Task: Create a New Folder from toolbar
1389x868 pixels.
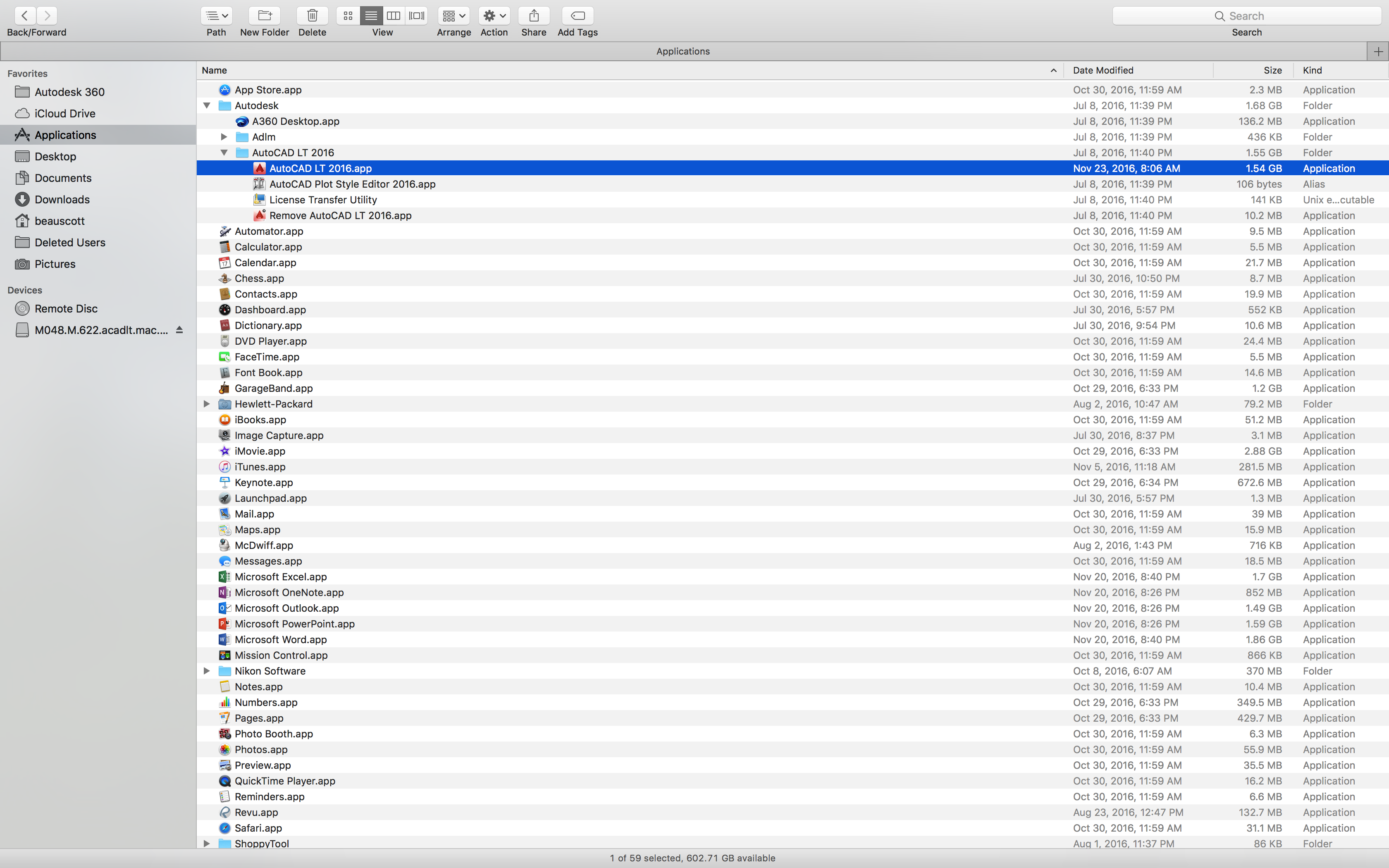Action: 265,16
